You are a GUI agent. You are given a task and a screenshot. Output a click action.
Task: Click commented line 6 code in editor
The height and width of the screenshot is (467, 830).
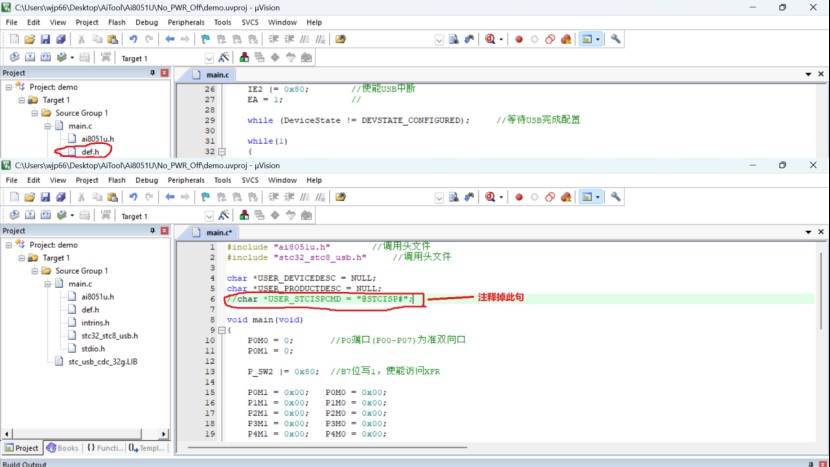tap(319, 299)
